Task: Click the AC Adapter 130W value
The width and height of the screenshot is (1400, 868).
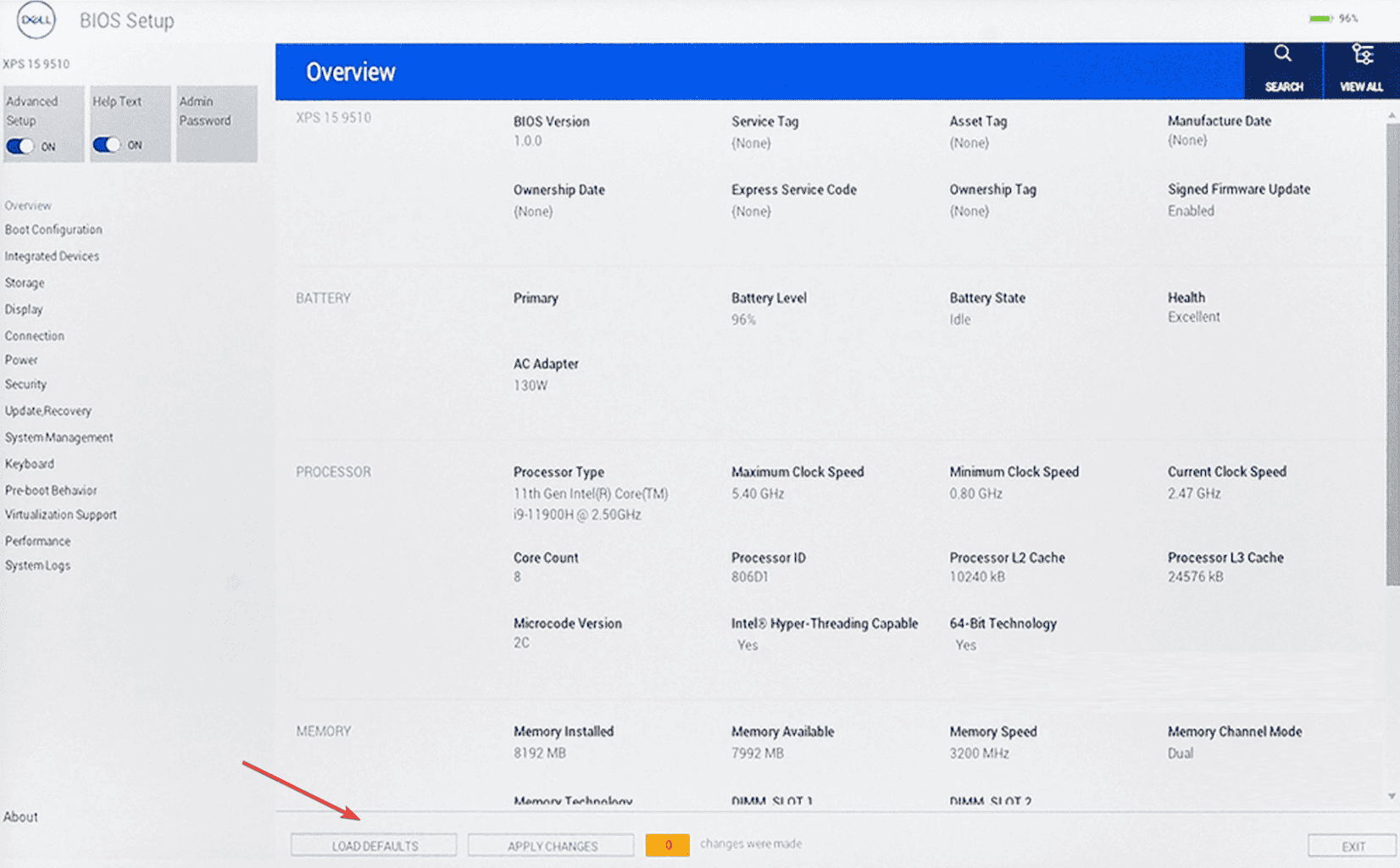Action: click(531, 386)
